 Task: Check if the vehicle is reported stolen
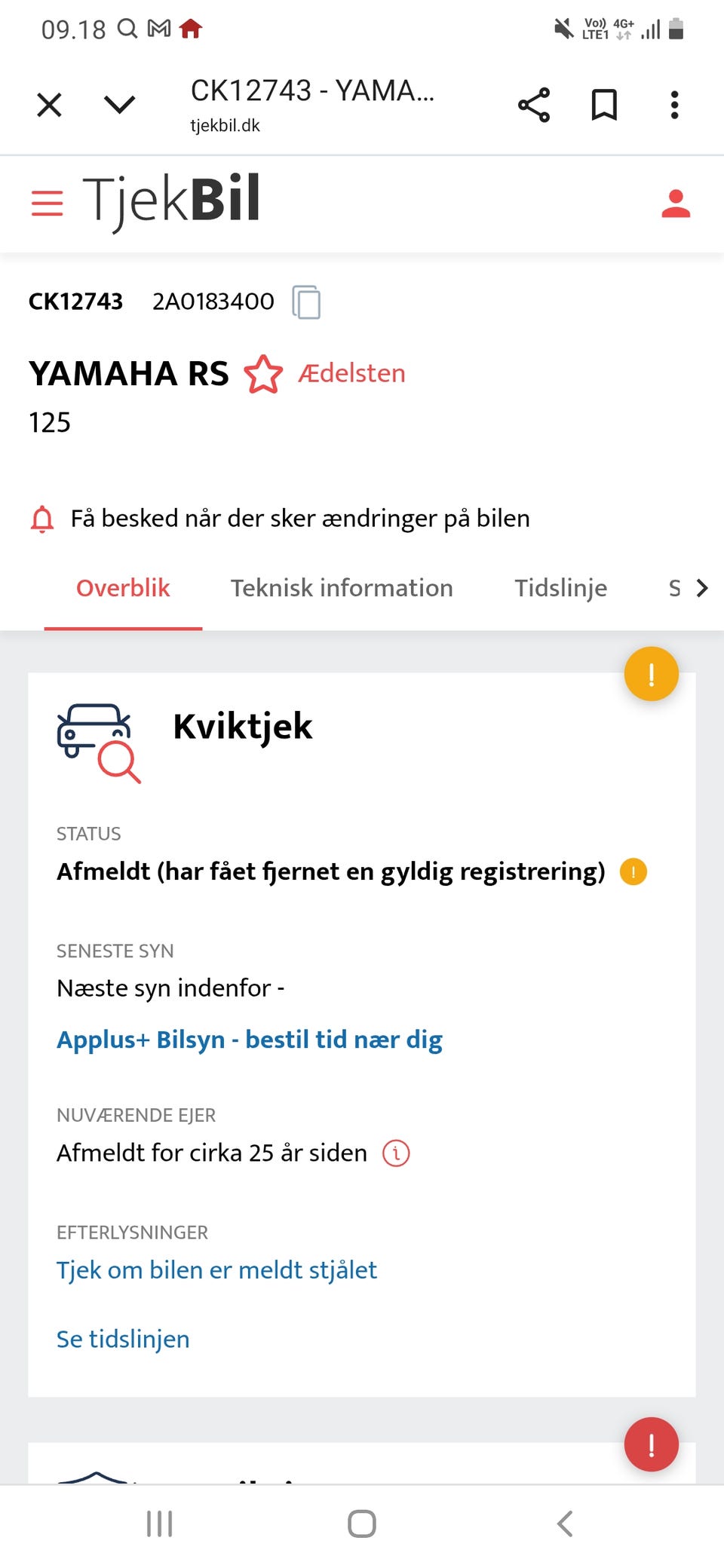[x=216, y=1269]
